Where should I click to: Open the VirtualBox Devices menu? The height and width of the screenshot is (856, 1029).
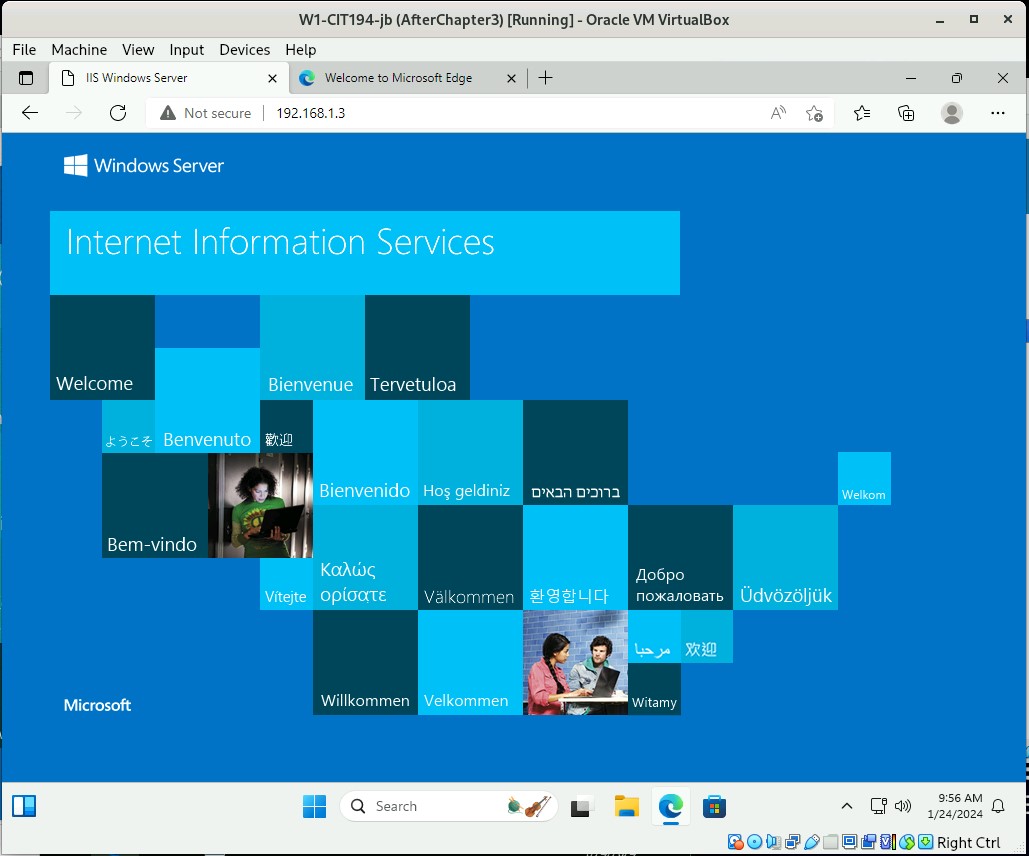[245, 50]
